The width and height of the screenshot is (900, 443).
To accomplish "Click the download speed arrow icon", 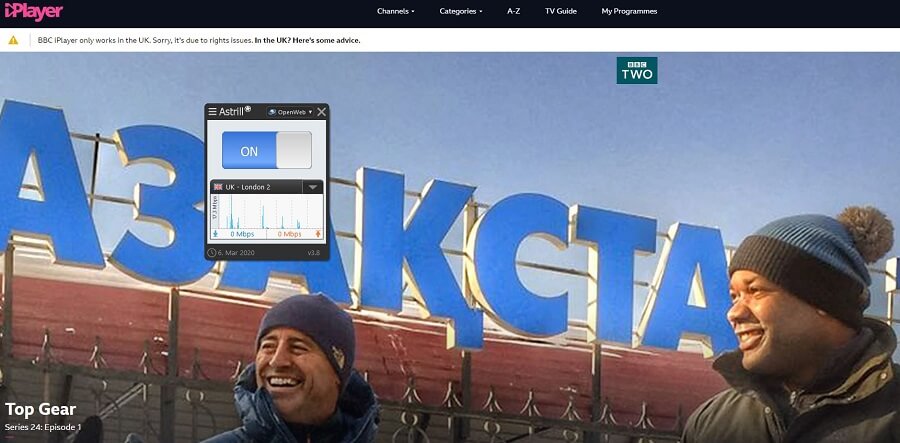I will (215, 234).
